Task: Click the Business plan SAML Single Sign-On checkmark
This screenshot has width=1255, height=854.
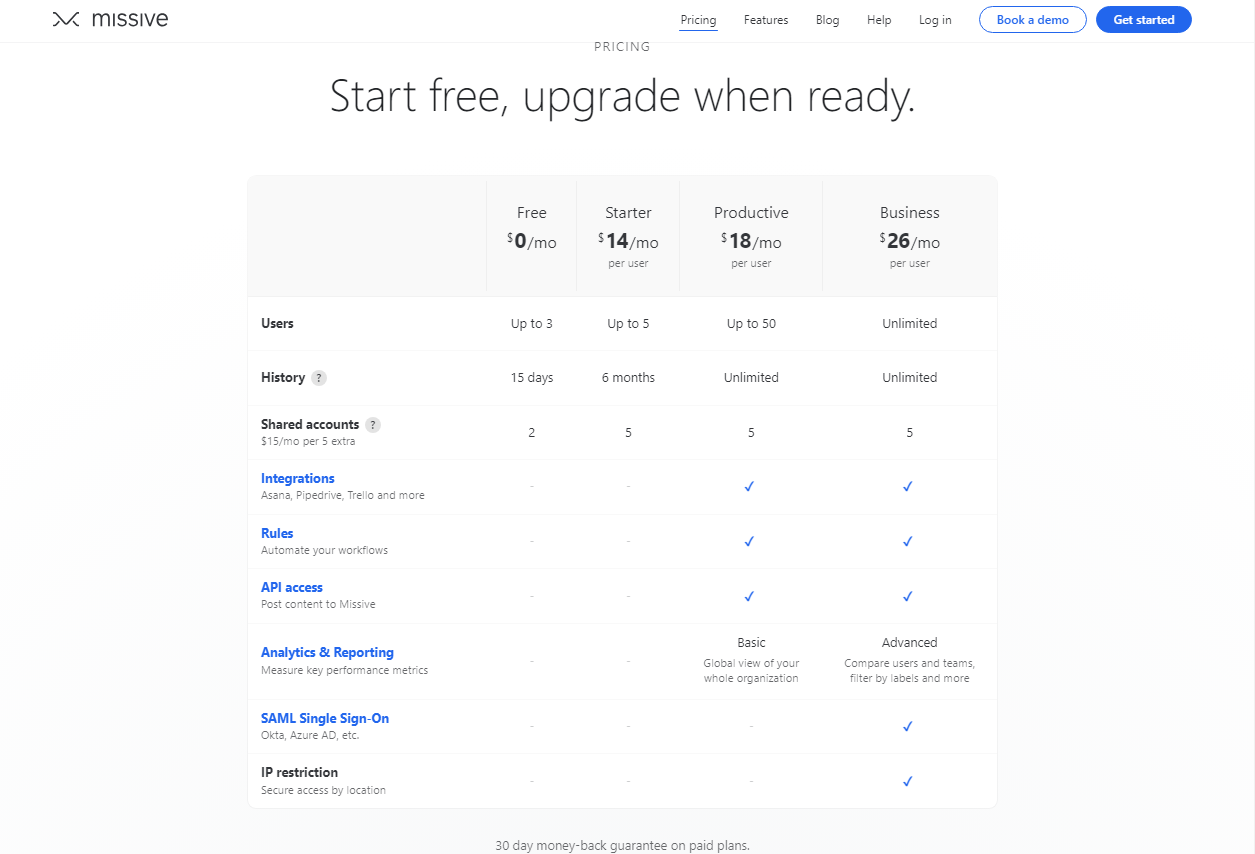Action: tap(908, 726)
